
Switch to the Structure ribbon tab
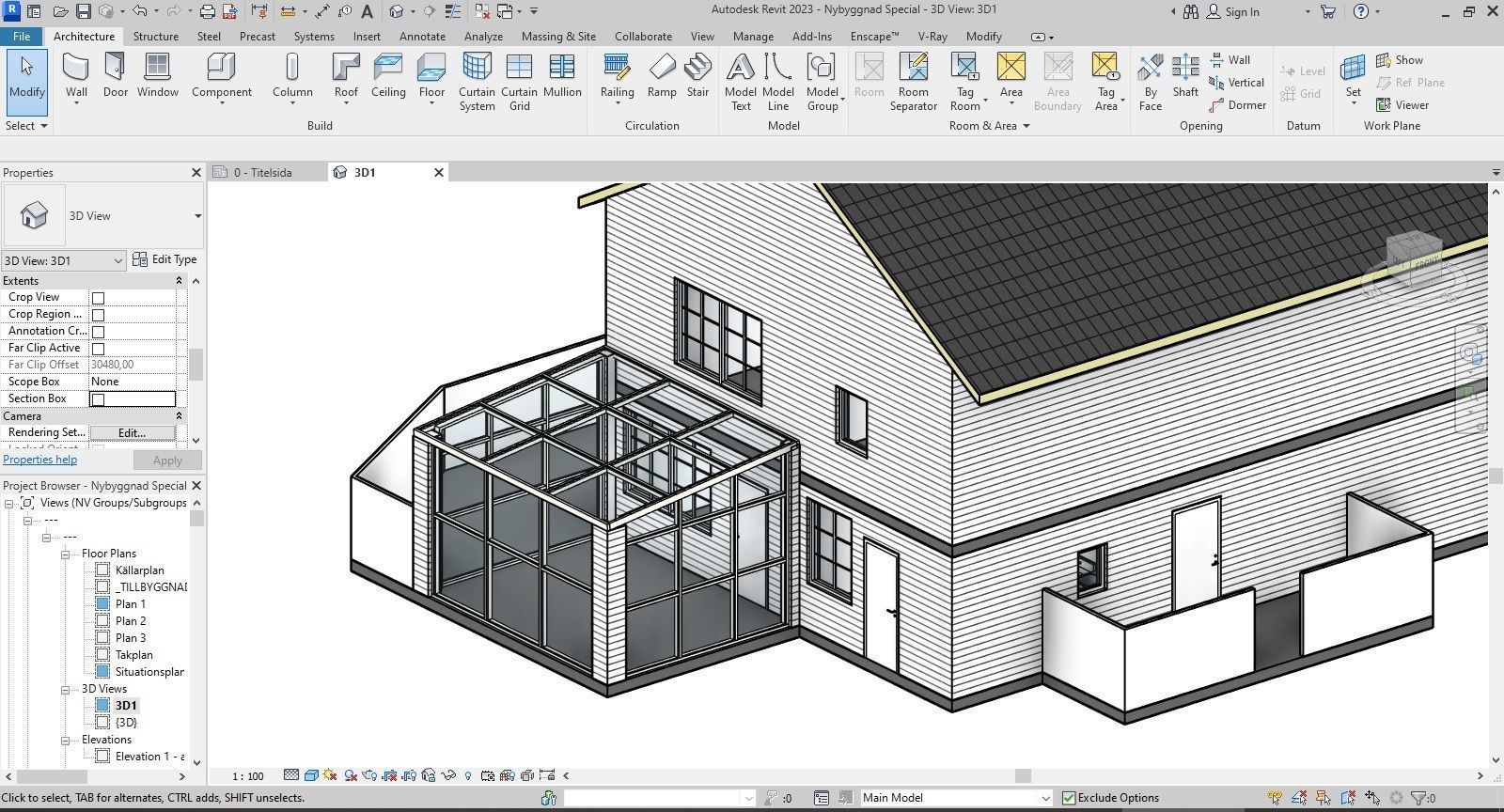tap(156, 37)
